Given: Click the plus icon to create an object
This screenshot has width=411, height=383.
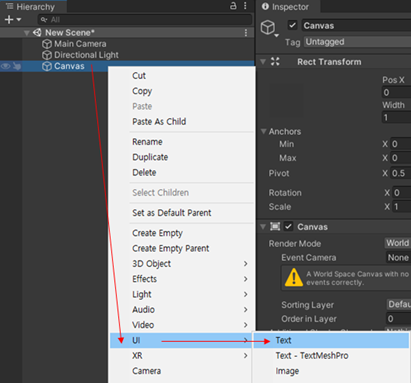Looking at the screenshot, I should coord(9,20).
